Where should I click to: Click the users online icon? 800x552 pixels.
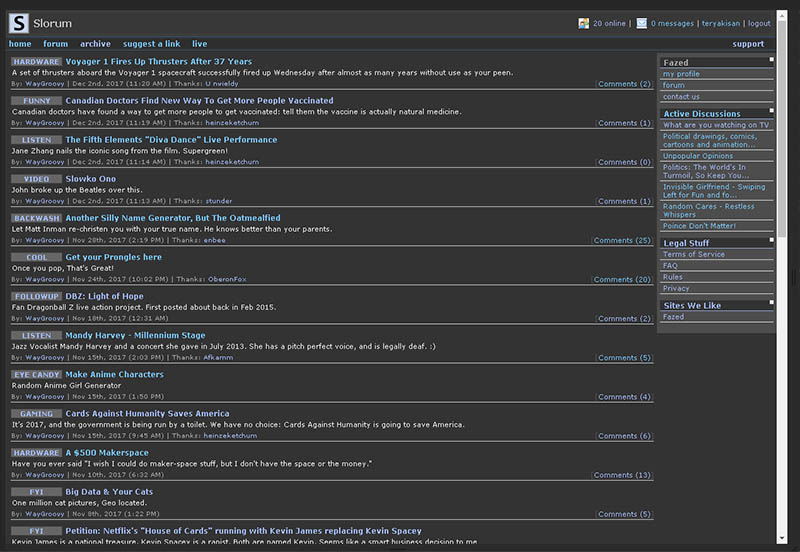coord(583,23)
